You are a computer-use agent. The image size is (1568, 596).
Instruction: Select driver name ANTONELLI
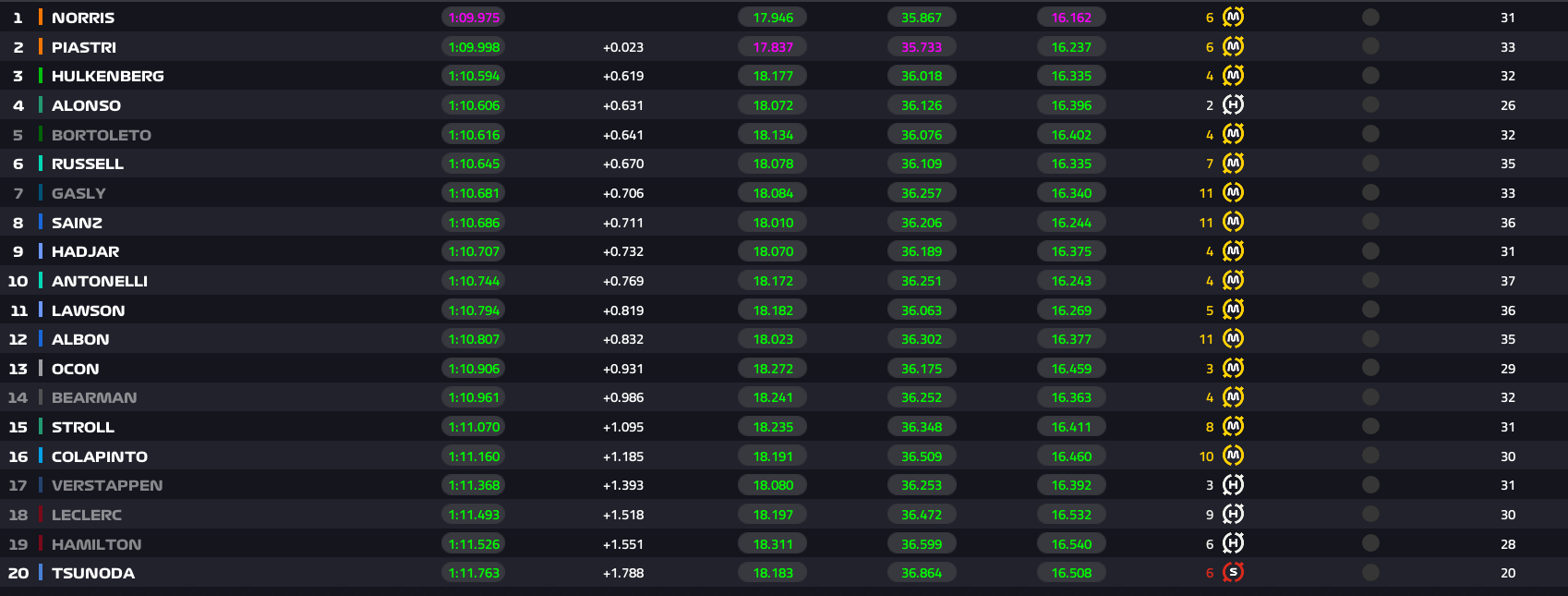100,281
